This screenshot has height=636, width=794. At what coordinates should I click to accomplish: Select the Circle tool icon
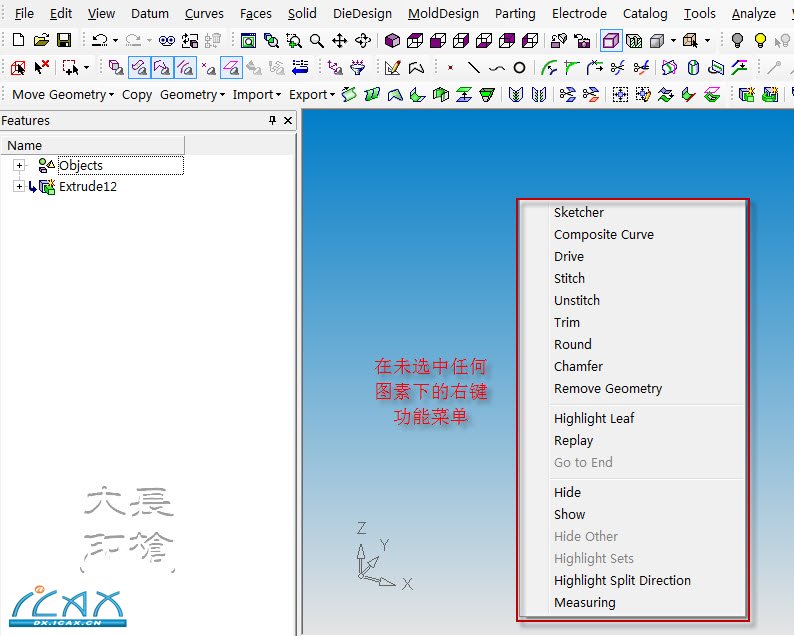[x=519, y=67]
